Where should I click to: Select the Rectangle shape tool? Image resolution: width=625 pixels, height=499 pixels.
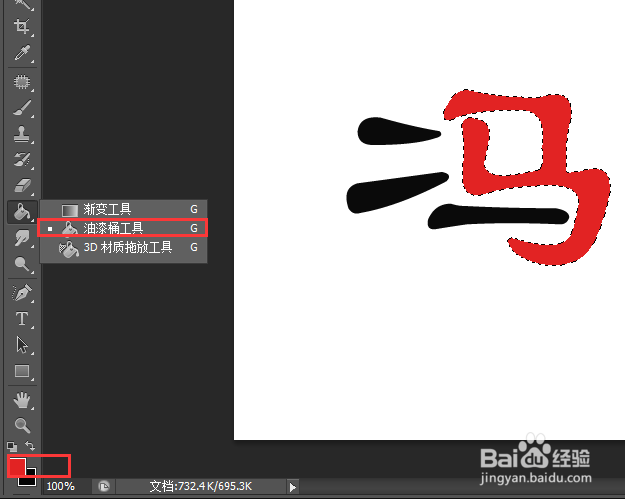[22, 371]
